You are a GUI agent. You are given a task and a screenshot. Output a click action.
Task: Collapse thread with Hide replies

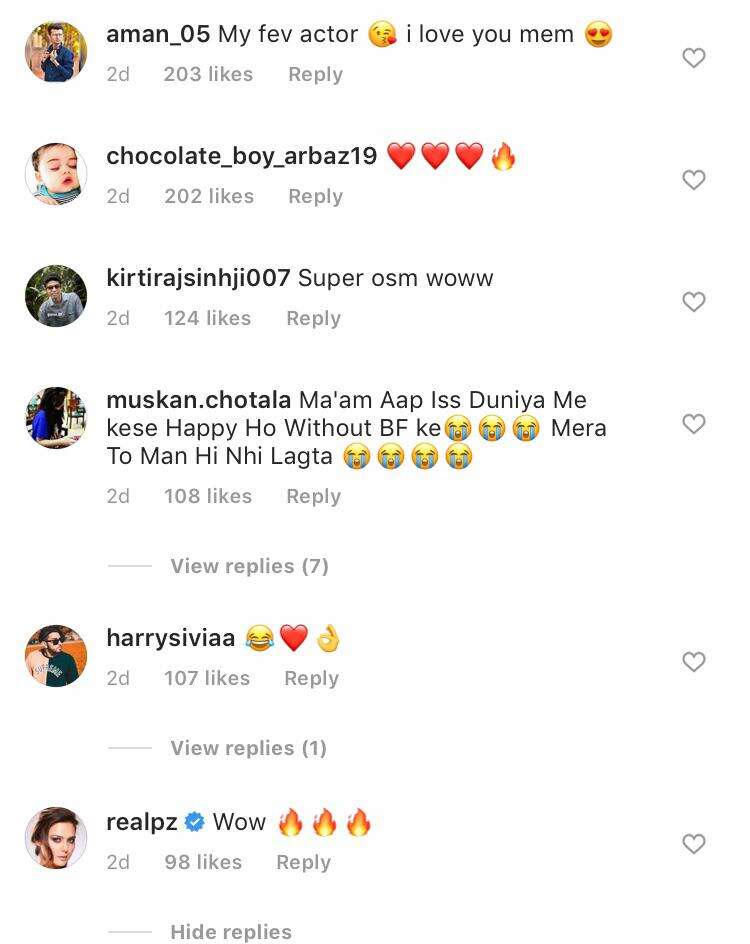point(231,931)
